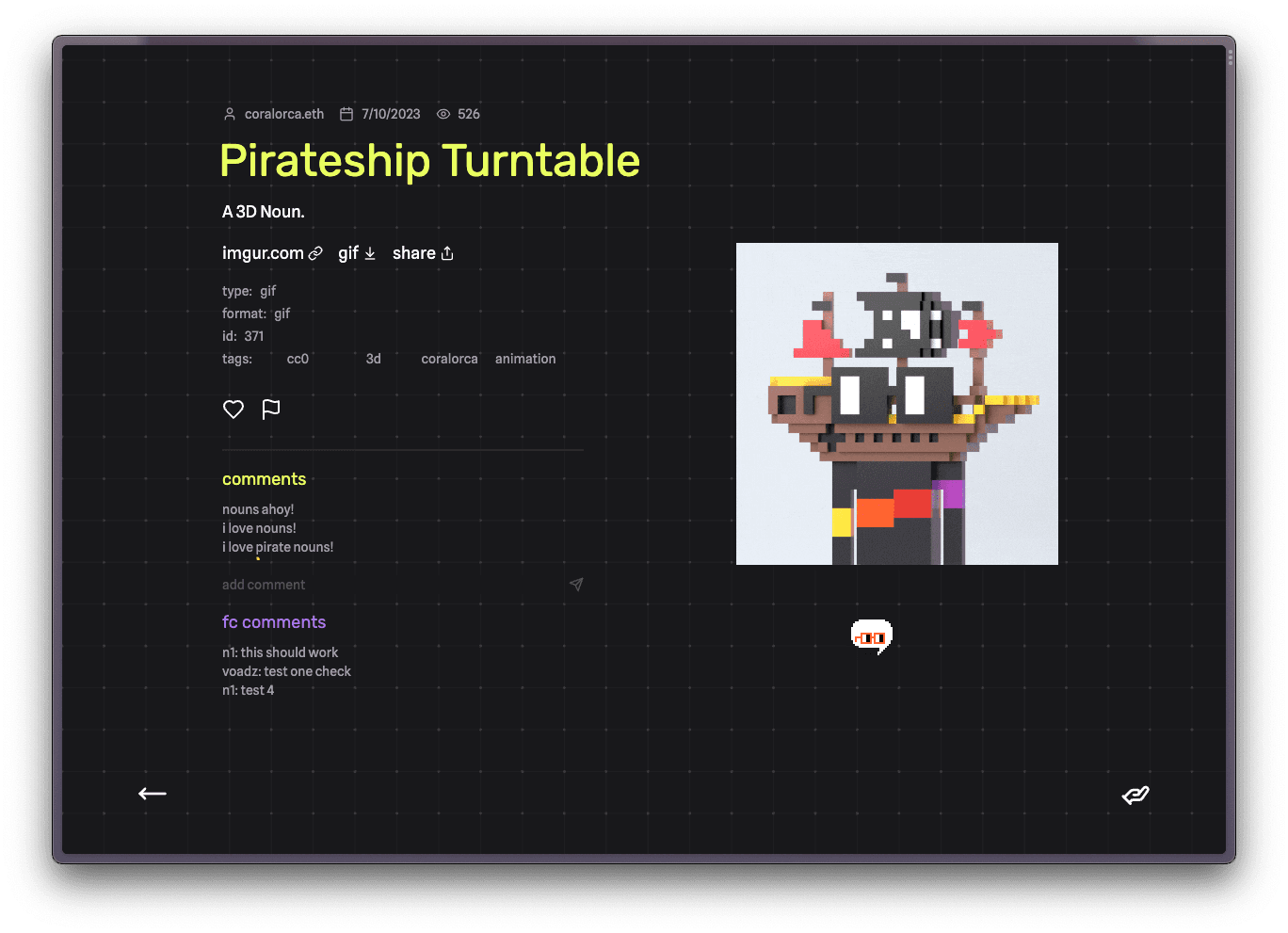The width and height of the screenshot is (1288, 933).
Task: Click the fc comments heading
Action: point(274,622)
